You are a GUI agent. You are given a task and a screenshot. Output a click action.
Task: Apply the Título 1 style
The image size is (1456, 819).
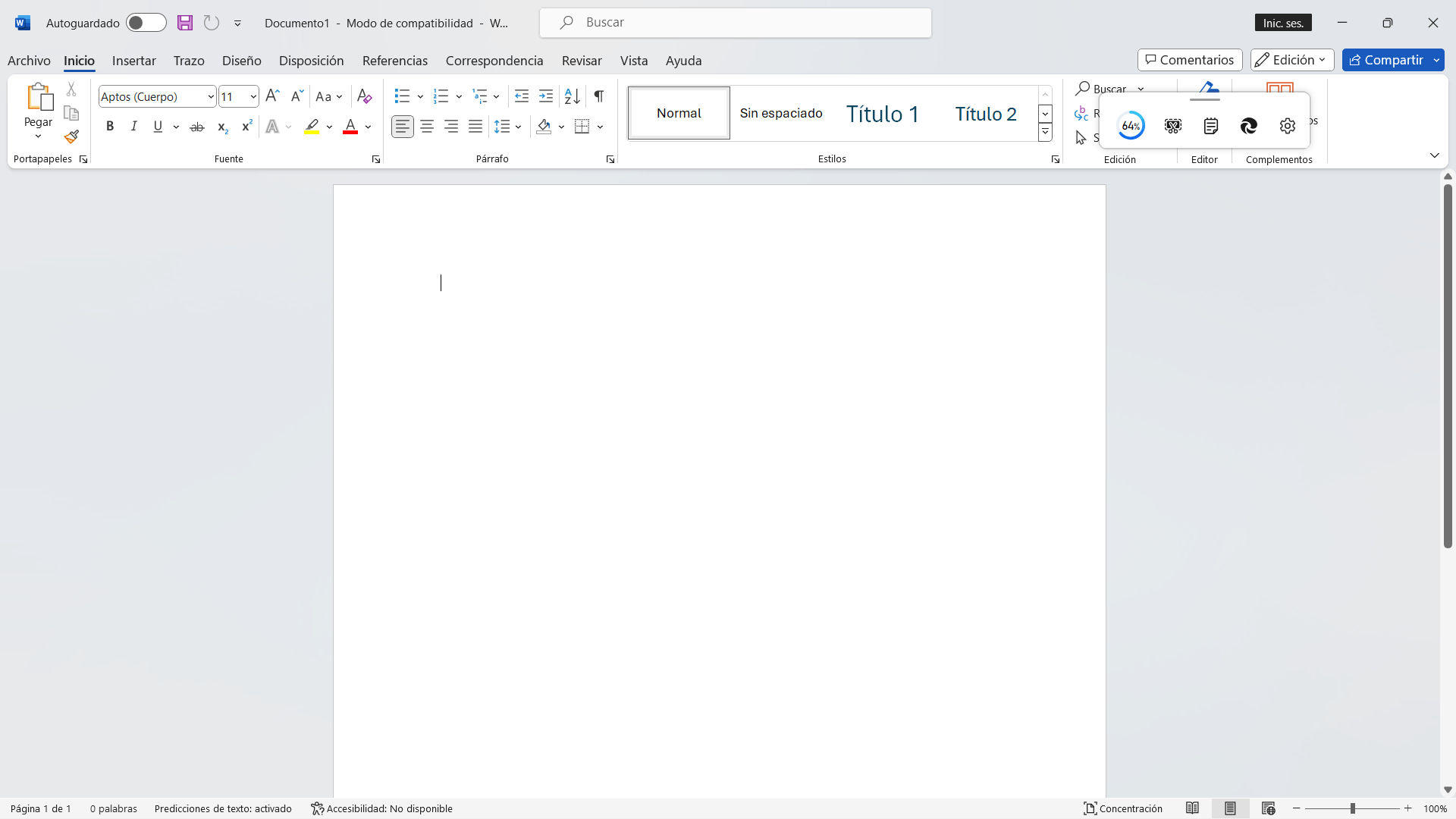pos(882,114)
